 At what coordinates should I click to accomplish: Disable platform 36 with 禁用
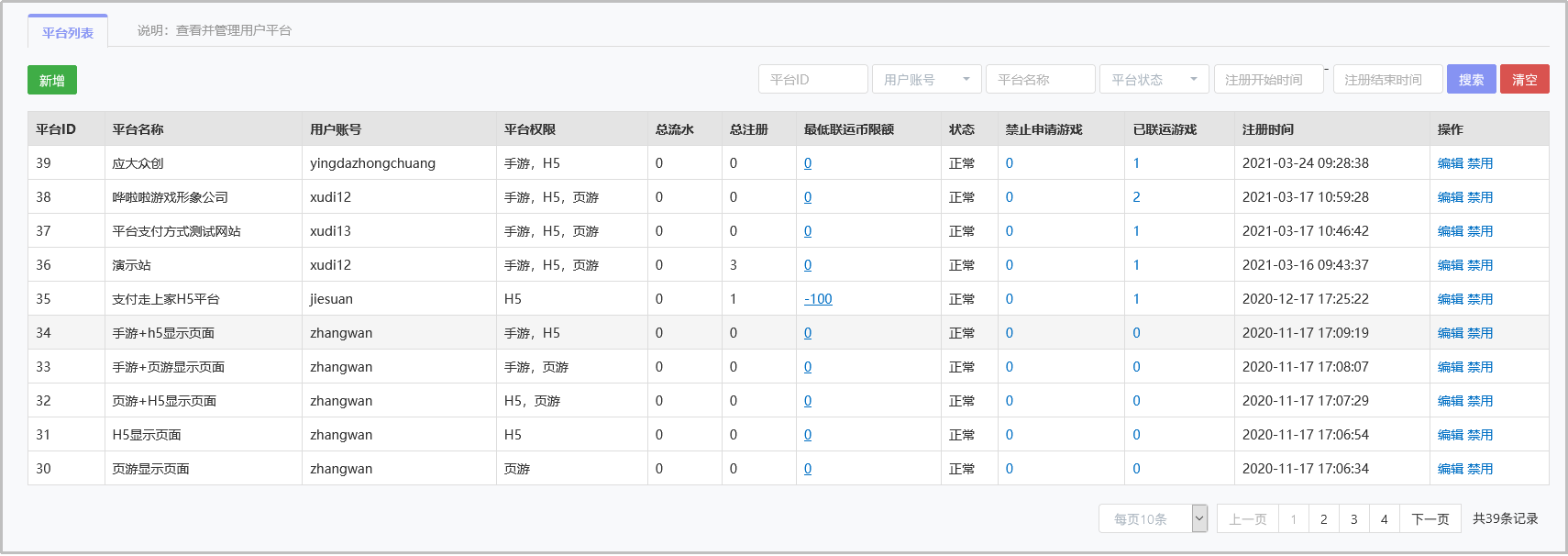[x=1479, y=265]
